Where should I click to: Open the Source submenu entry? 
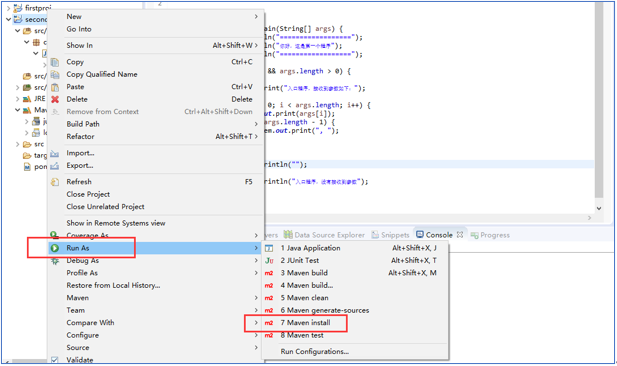(x=155, y=348)
